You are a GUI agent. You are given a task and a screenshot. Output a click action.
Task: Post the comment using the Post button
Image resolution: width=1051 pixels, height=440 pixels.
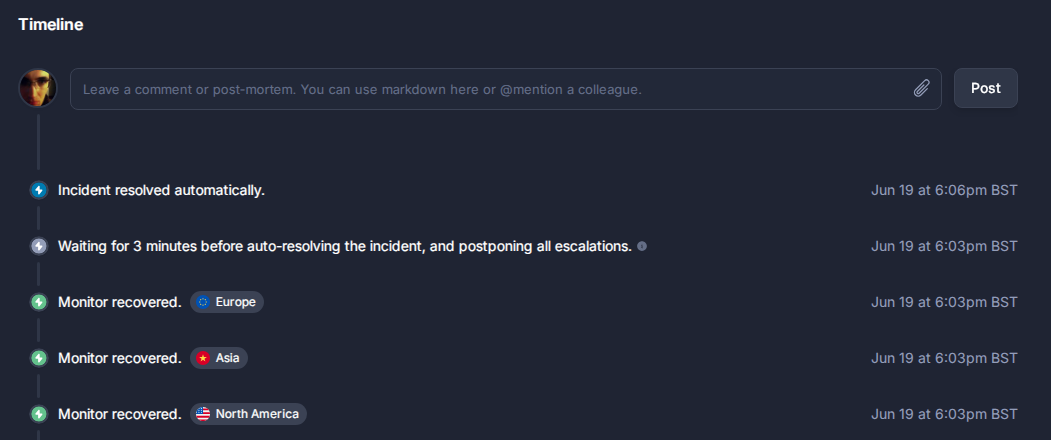coord(986,88)
